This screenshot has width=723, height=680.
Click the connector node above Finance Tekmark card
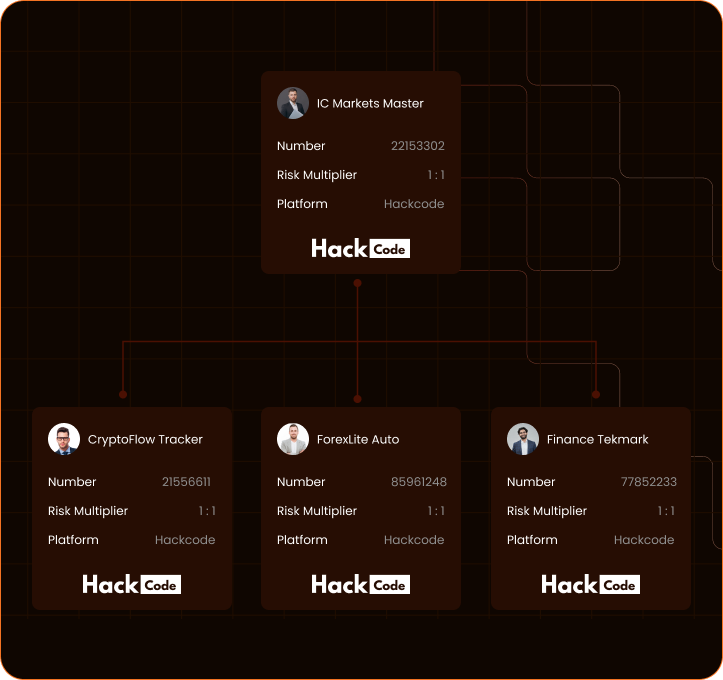pyautogui.click(x=596, y=394)
